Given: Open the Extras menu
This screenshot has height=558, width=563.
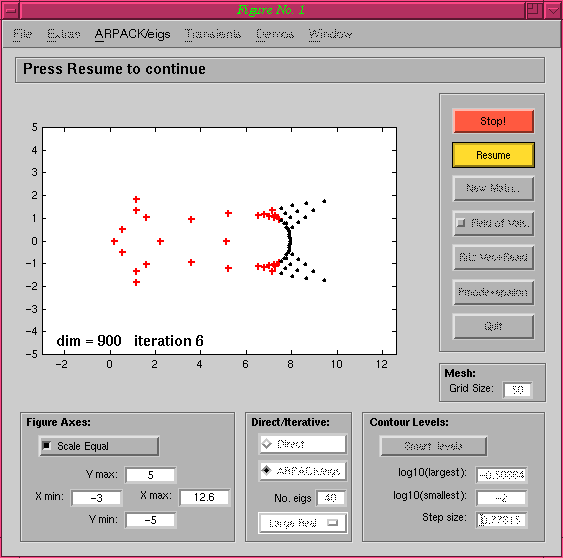Looking at the screenshot, I should point(64,34).
